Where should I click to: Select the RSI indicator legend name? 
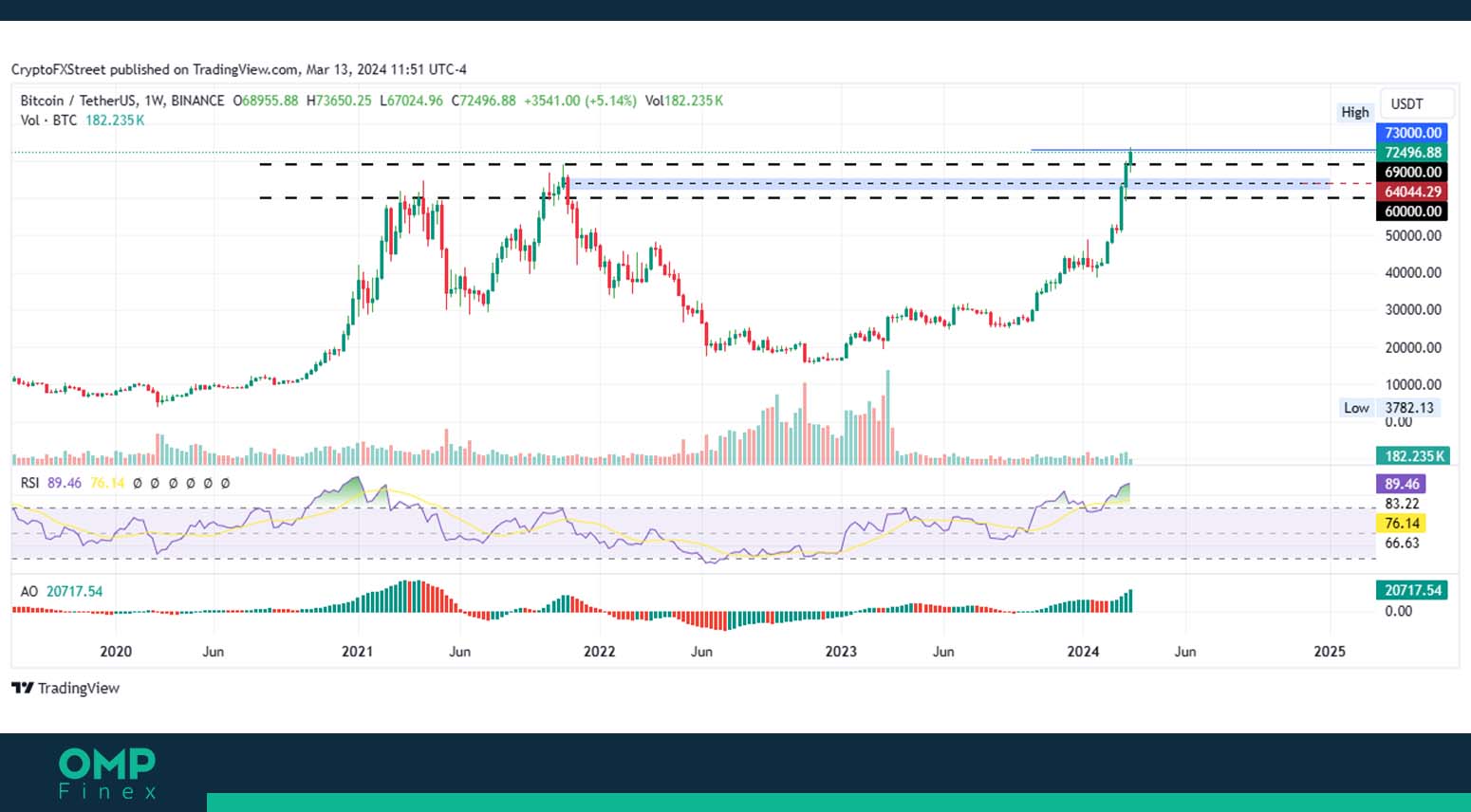coord(30,483)
